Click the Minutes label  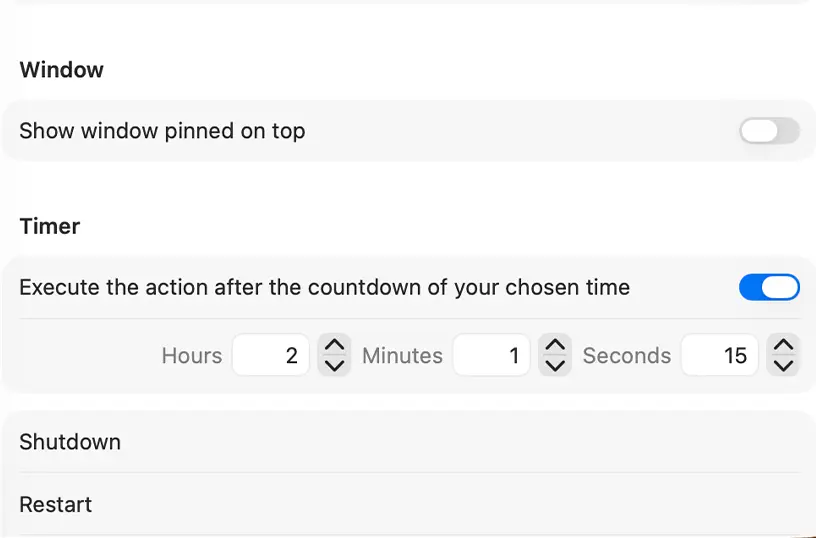tap(402, 356)
